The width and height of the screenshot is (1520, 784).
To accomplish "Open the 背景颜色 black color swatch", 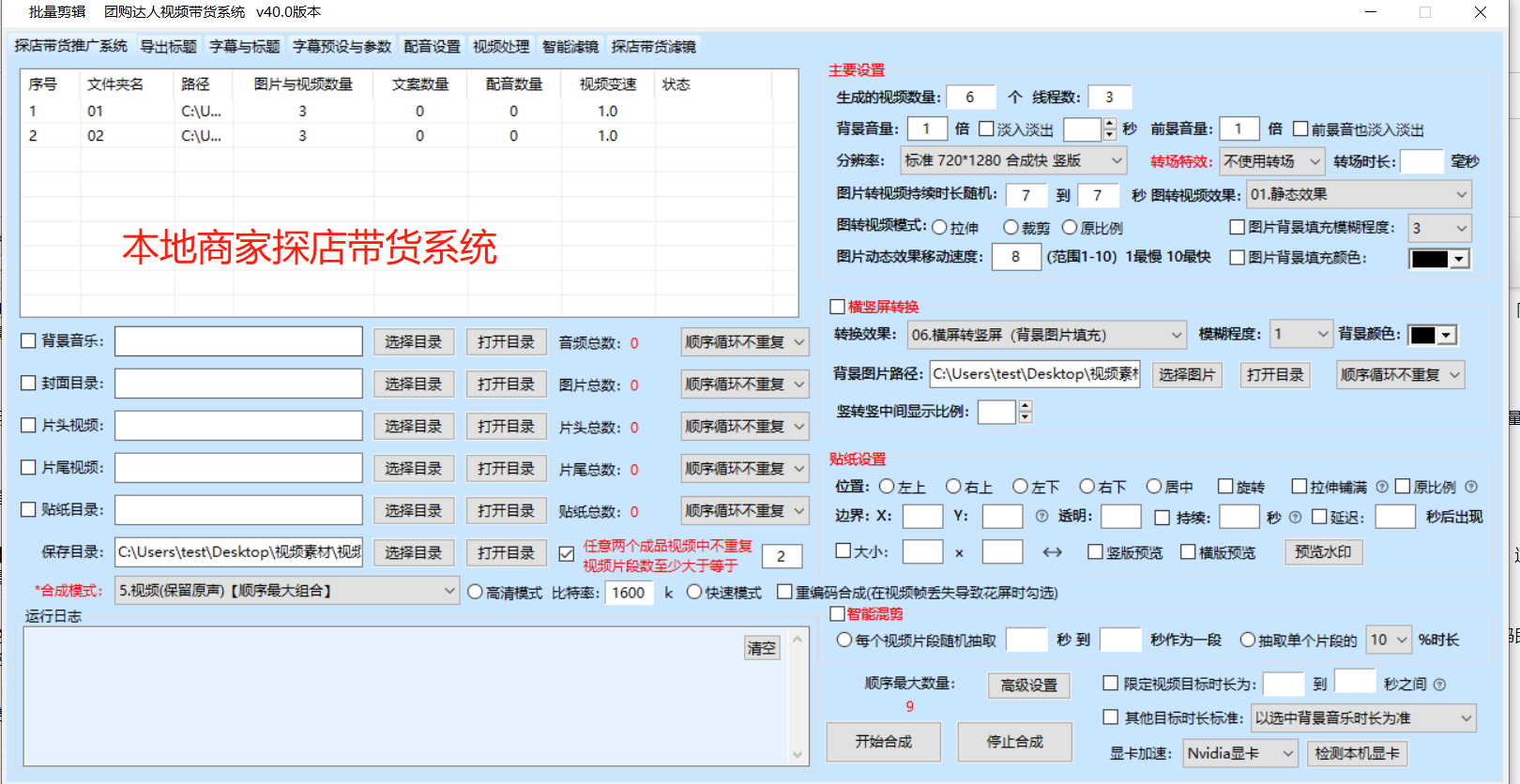I will coord(1432,335).
